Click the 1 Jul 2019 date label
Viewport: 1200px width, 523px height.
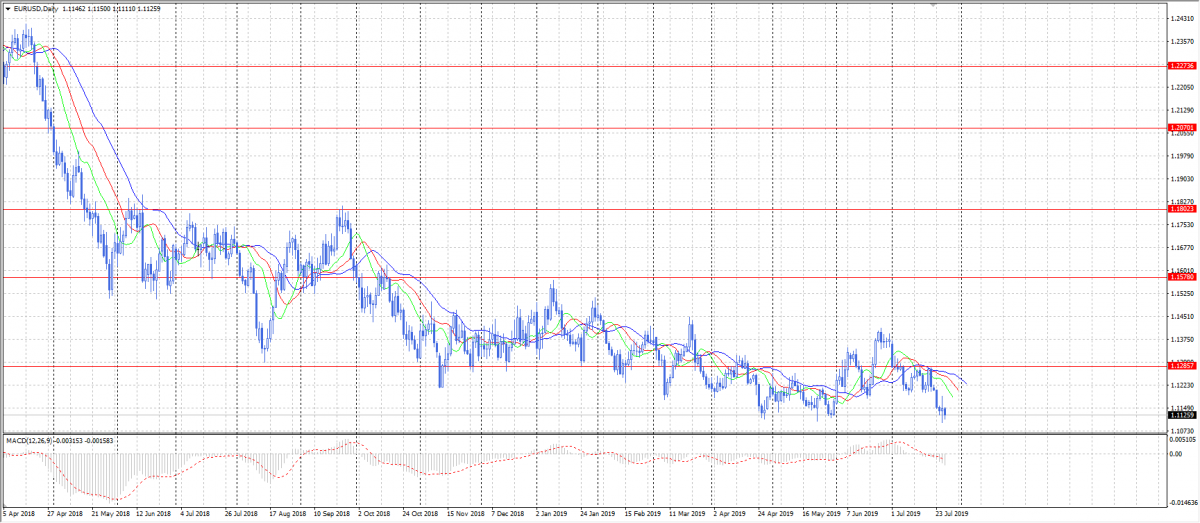[x=906, y=514]
